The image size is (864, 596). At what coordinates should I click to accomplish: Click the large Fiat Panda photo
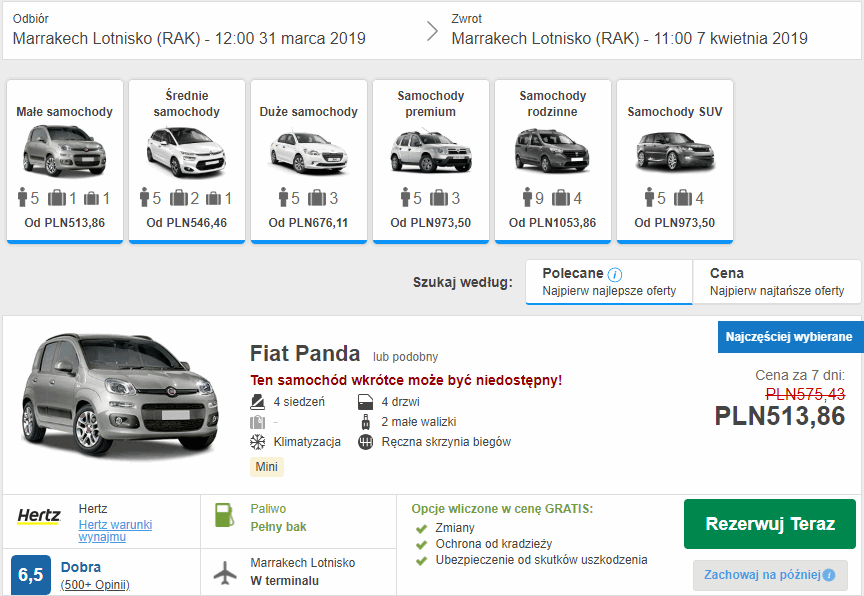pos(120,395)
